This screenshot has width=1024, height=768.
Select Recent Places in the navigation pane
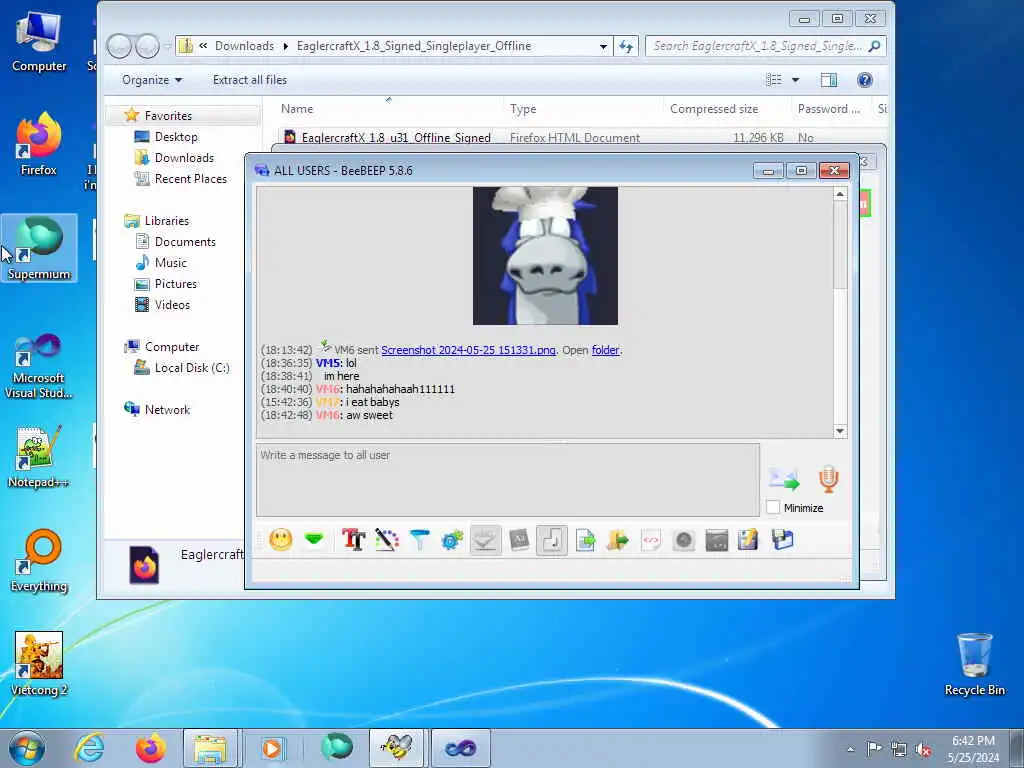tap(191, 179)
